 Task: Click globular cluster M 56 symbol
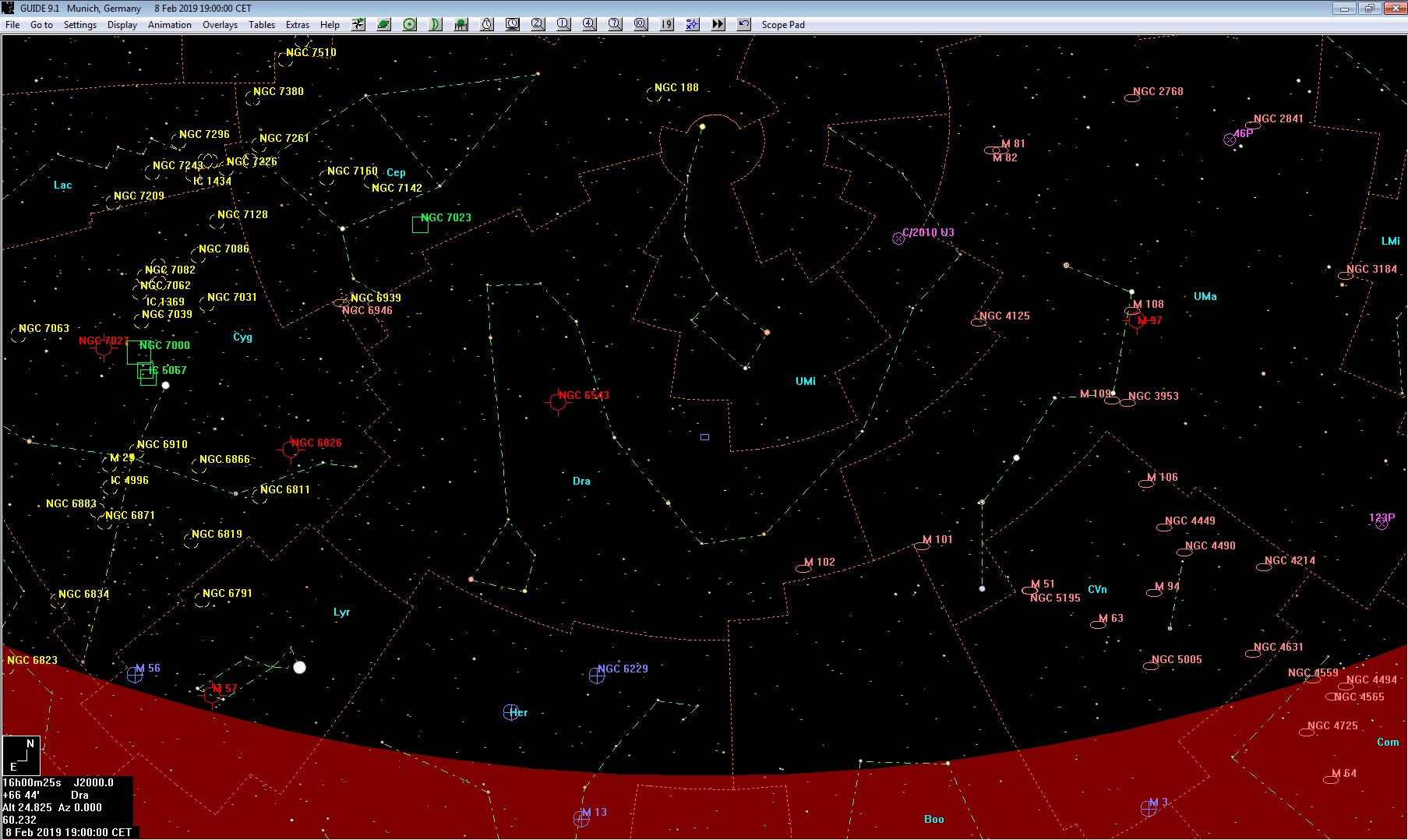click(135, 675)
